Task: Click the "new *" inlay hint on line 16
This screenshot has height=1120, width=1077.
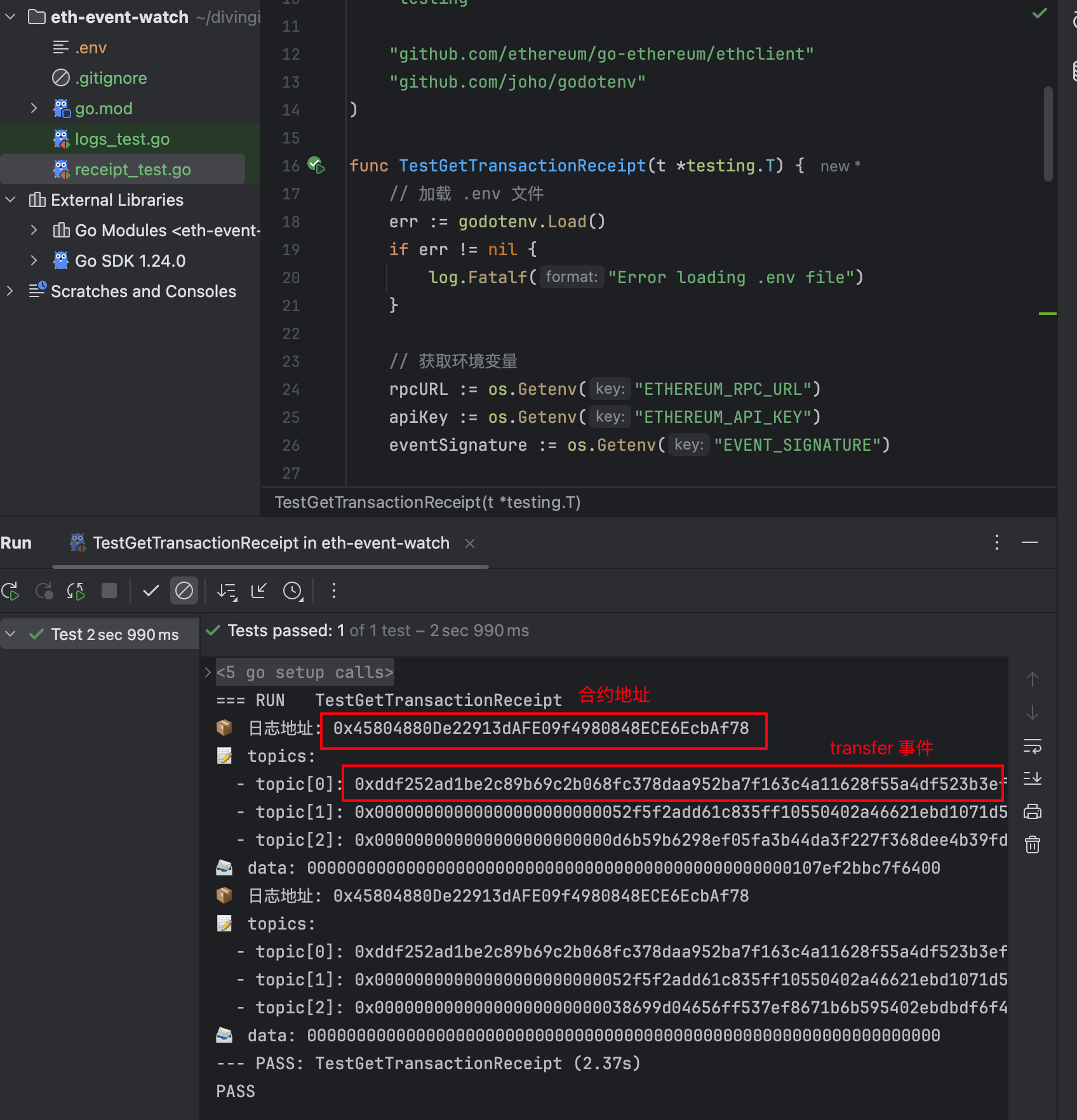Action: [x=840, y=166]
